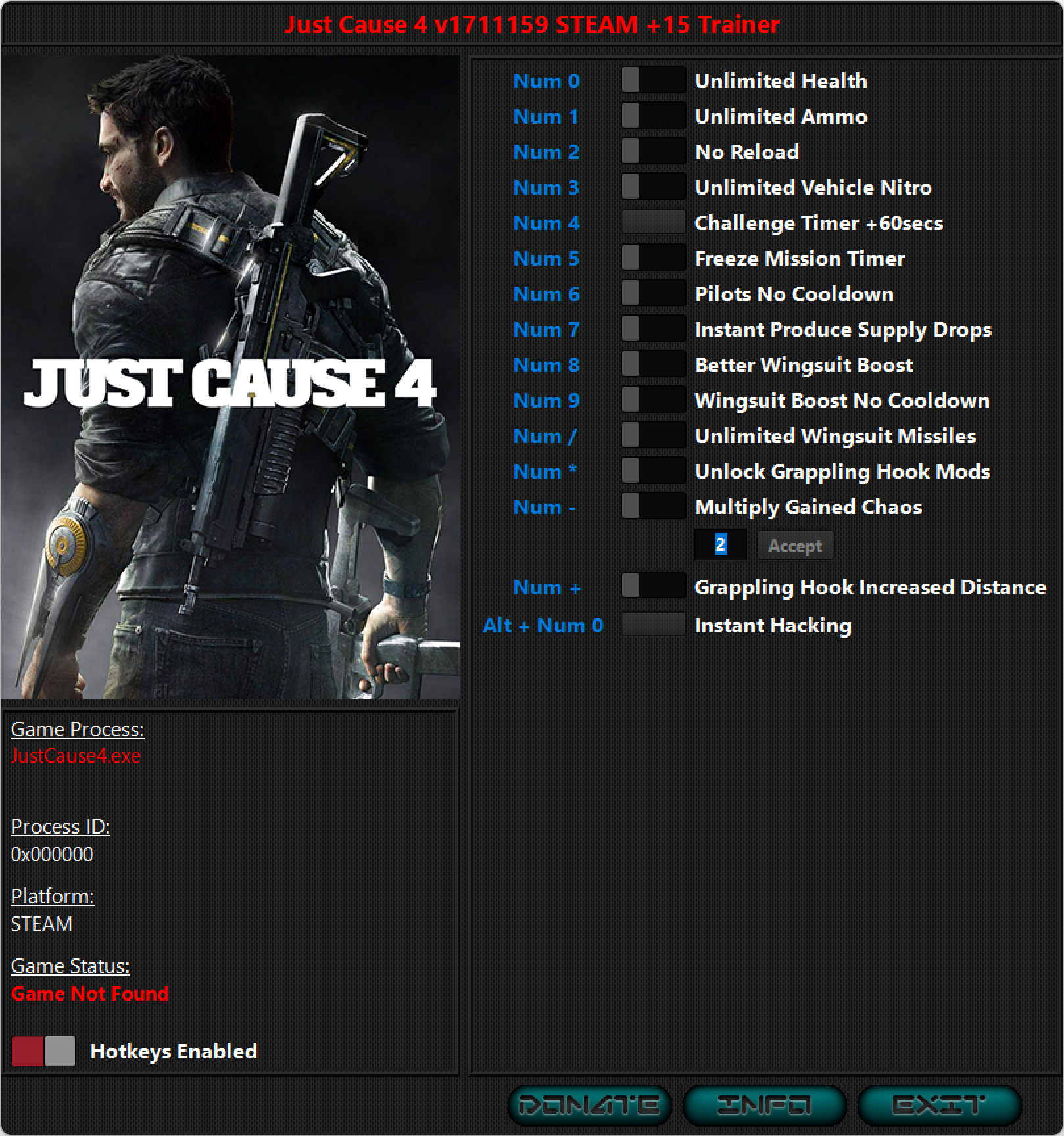Toggle Unlimited Health switch
The height and width of the screenshot is (1136, 1064).
click(x=654, y=81)
